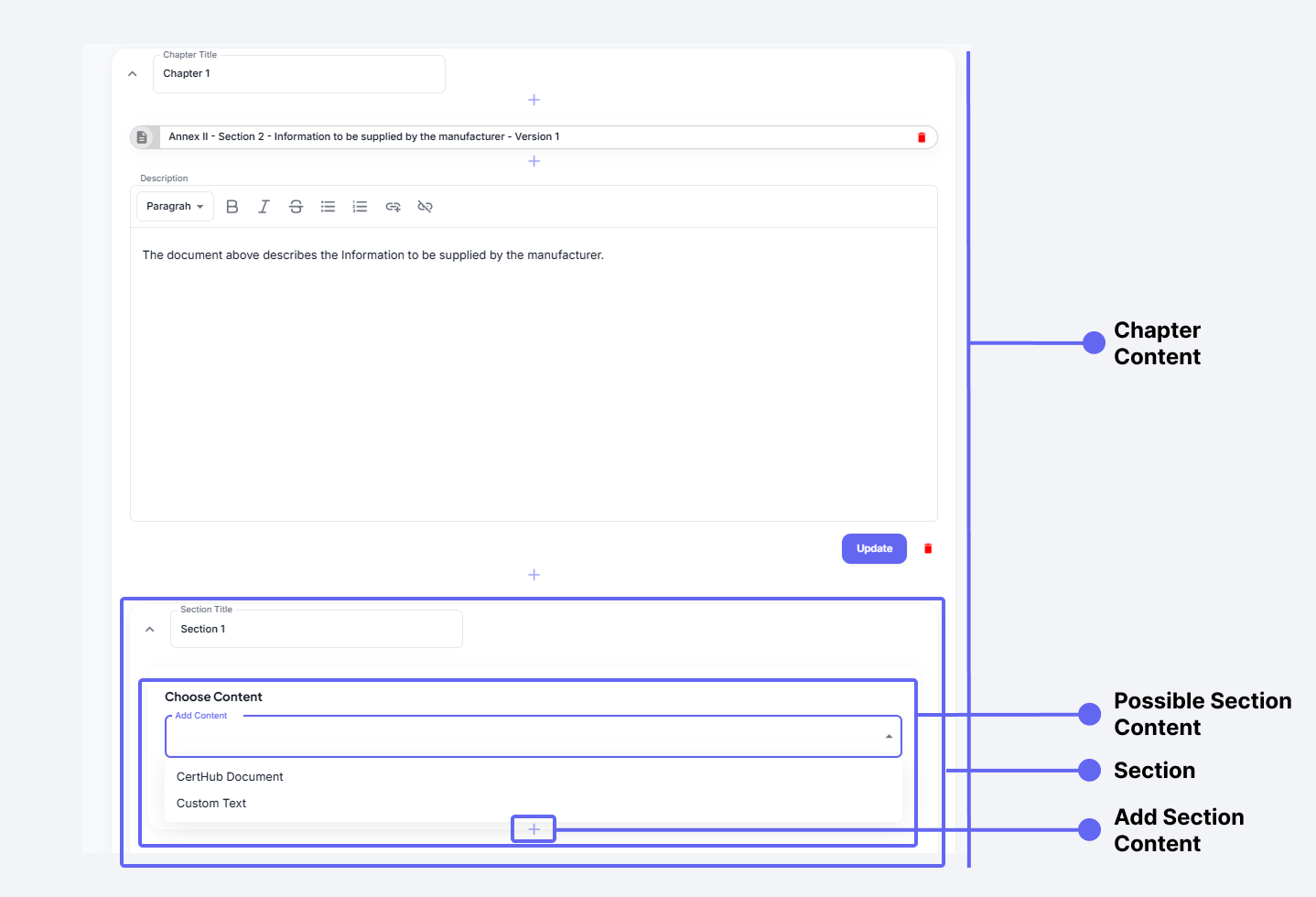The height and width of the screenshot is (897, 1316).
Task: Click red trash icon beside Update button
Action: [927, 548]
